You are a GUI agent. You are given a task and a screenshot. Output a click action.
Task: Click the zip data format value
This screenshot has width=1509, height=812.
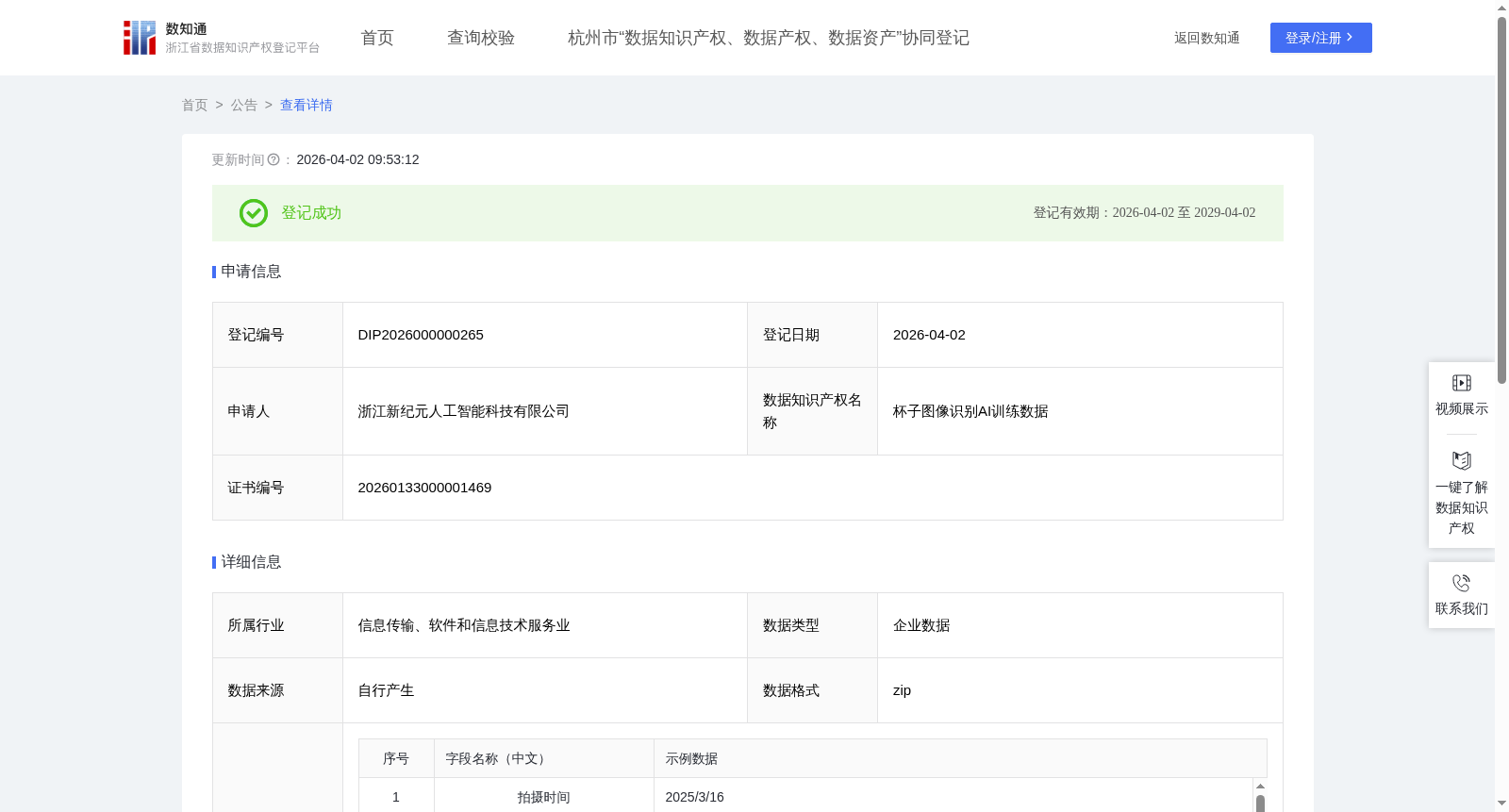[x=902, y=690]
